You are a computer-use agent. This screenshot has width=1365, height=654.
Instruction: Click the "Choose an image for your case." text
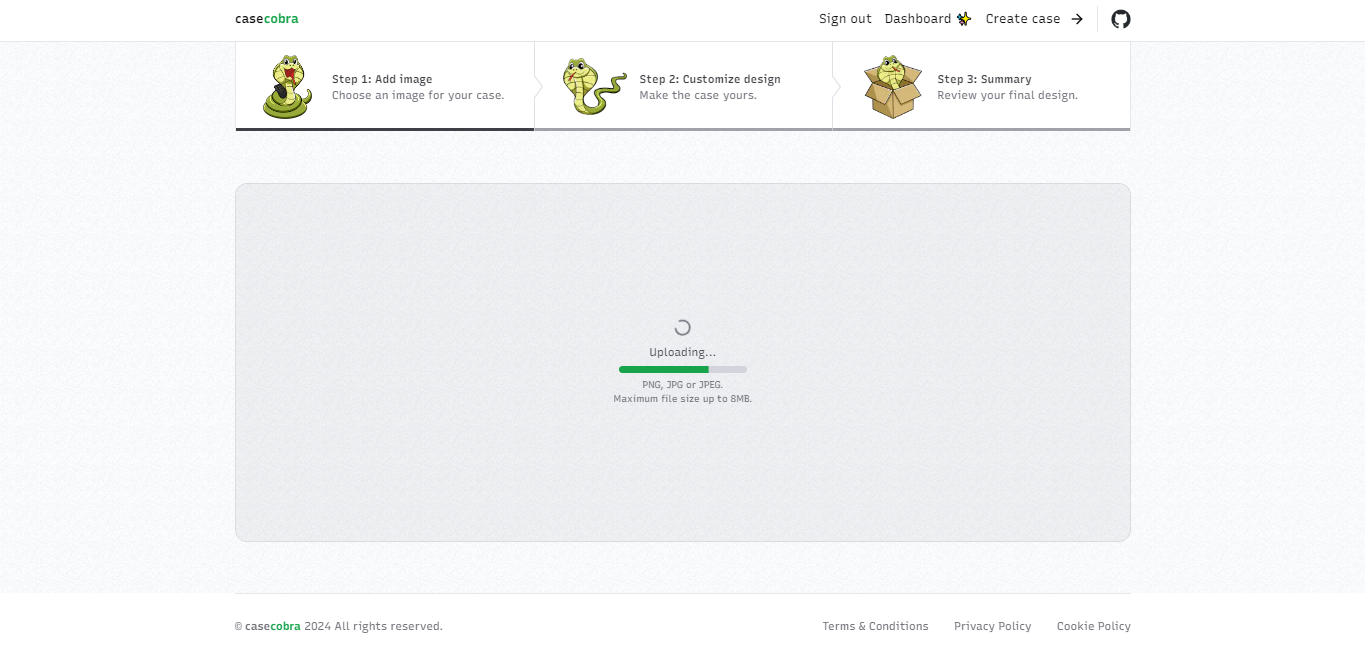pyautogui.click(x=418, y=96)
